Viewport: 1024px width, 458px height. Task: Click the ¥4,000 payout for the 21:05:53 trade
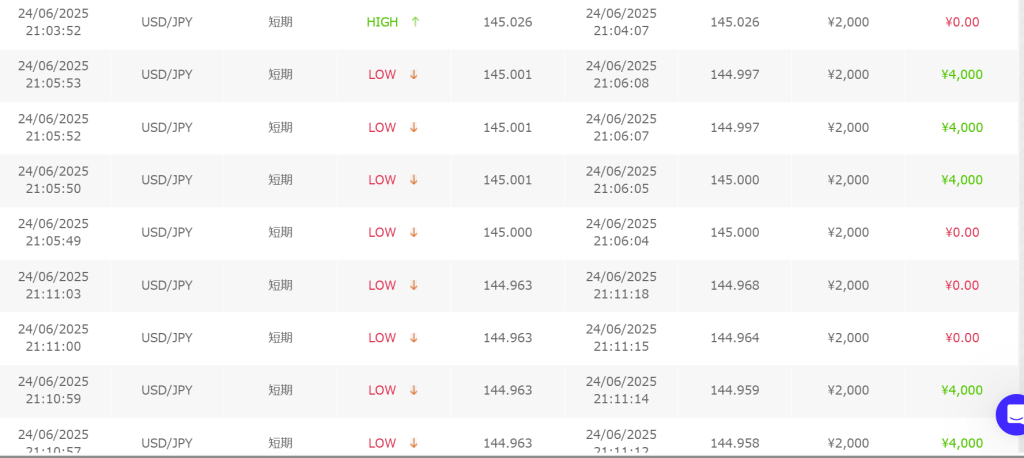click(x=961, y=75)
